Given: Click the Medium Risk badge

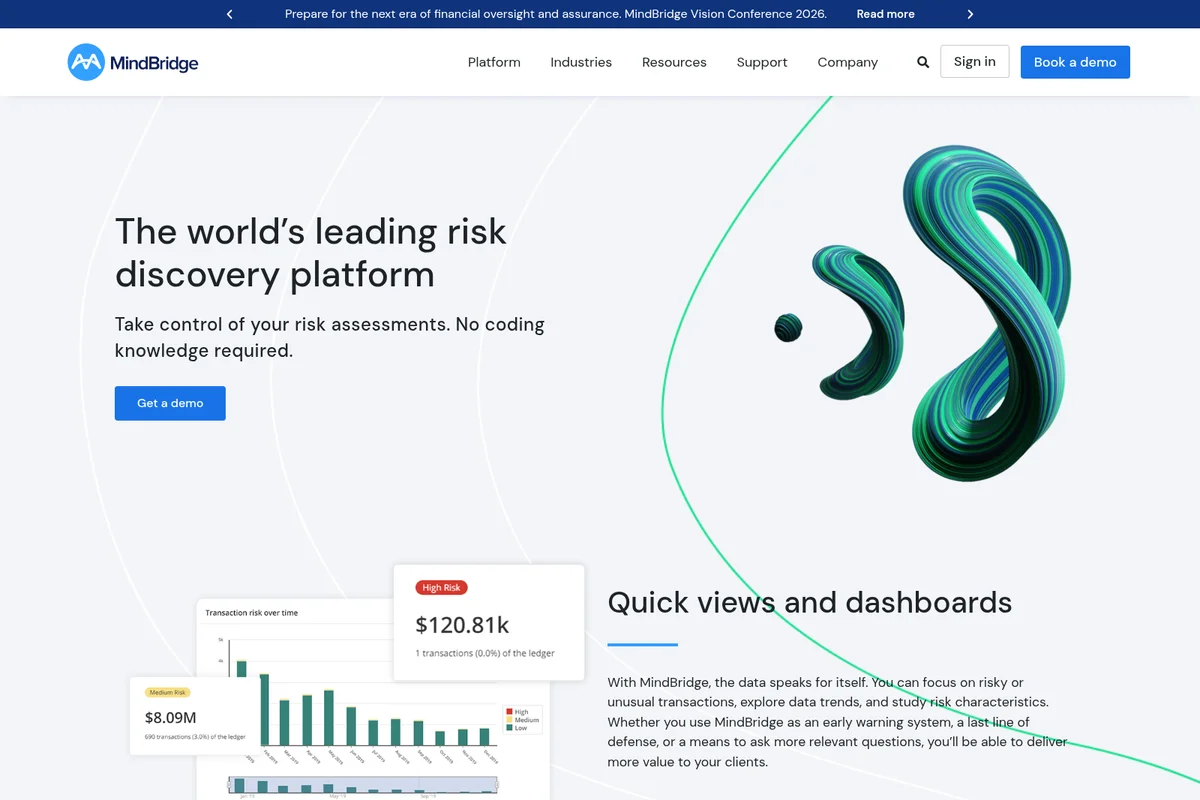Looking at the screenshot, I should pos(167,692).
